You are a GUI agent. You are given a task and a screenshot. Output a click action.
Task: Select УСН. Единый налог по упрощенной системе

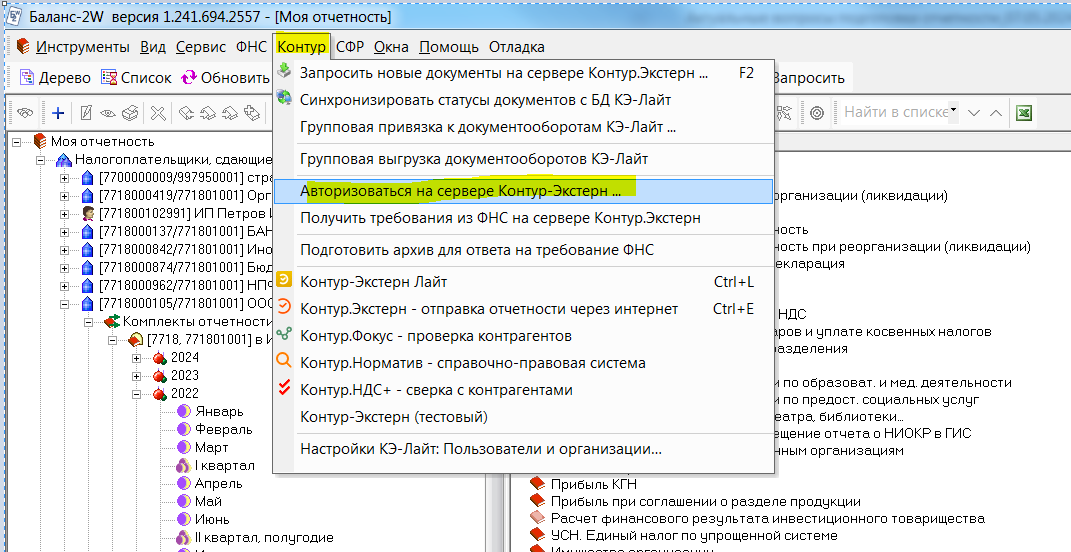click(x=694, y=536)
